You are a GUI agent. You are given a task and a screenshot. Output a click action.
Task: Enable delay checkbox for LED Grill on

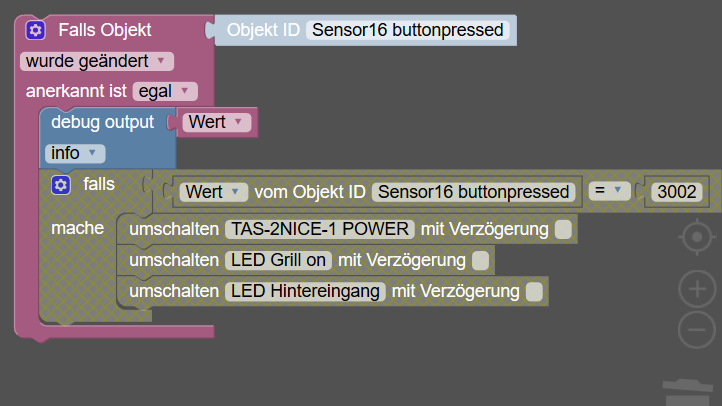[480, 260]
